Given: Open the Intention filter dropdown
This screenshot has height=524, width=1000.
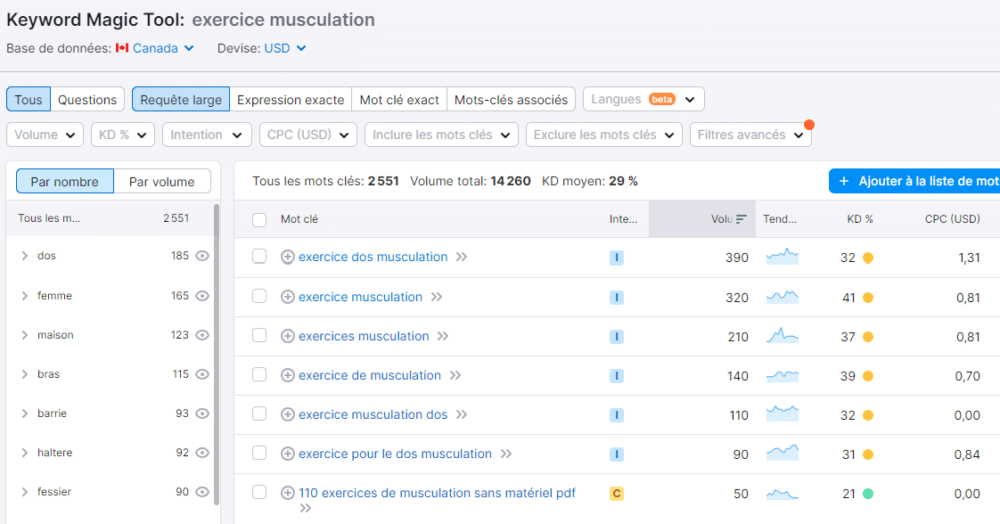Looking at the screenshot, I should click(x=207, y=135).
